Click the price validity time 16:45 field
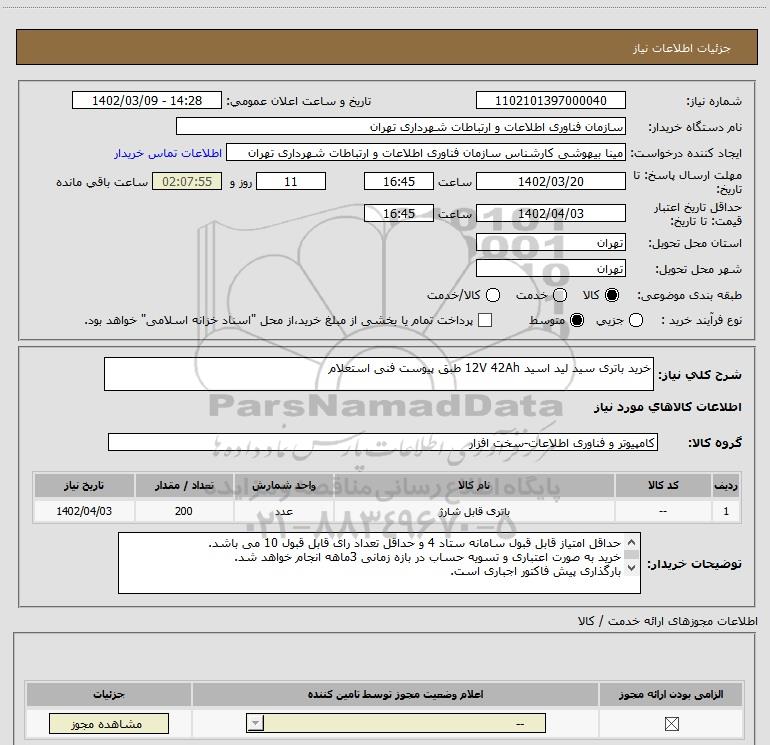 399,213
